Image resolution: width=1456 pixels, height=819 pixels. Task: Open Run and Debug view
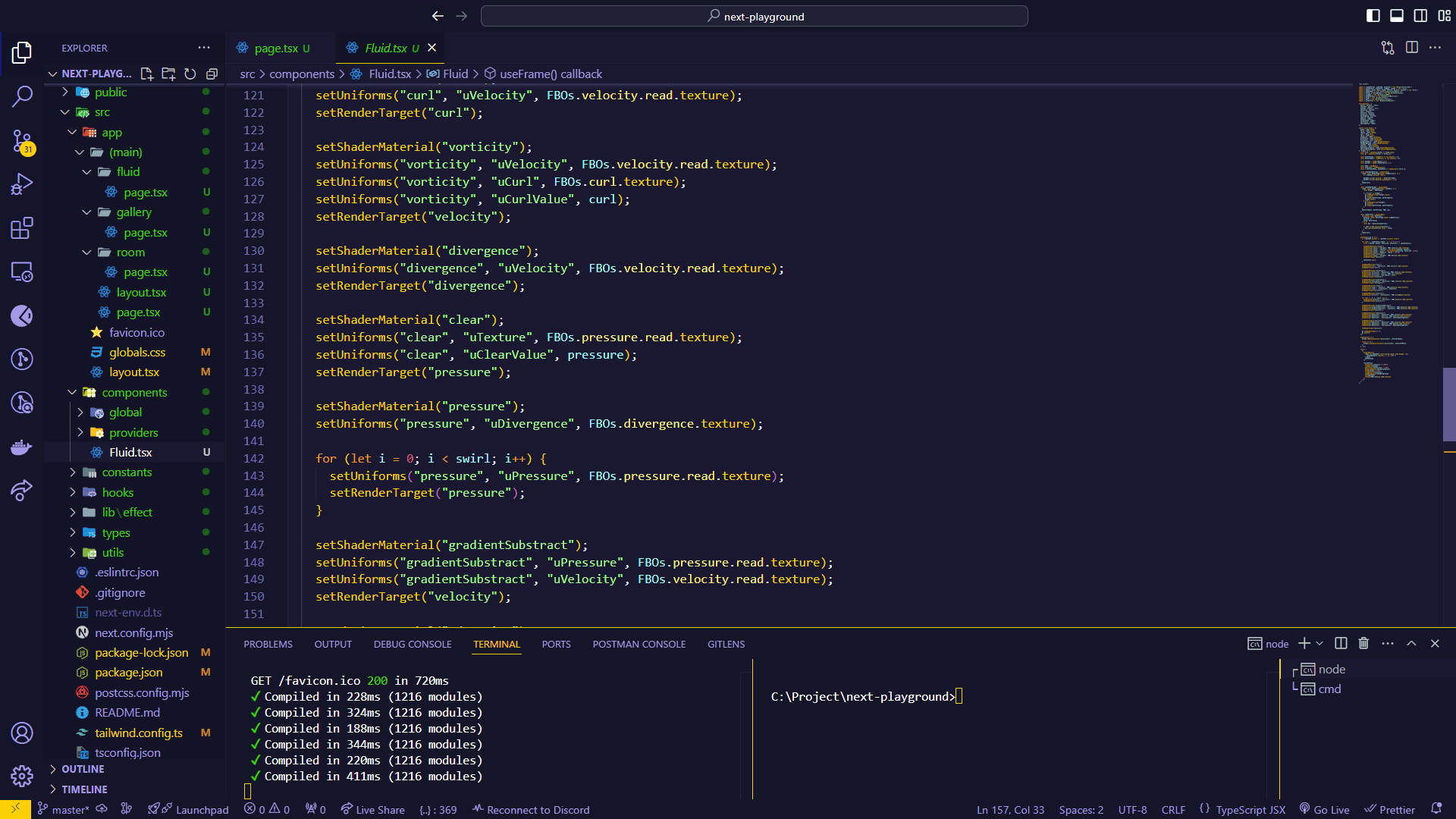[22, 184]
